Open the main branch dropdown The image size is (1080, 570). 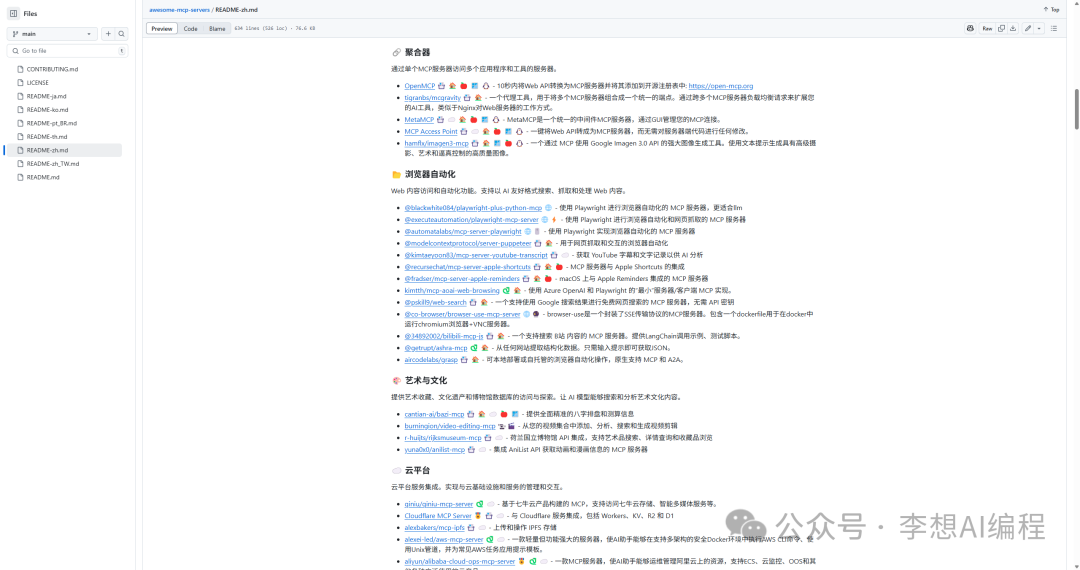[52, 34]
